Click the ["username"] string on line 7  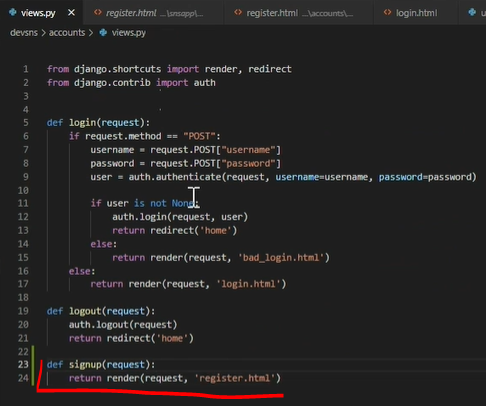click(x=248, y=150)
